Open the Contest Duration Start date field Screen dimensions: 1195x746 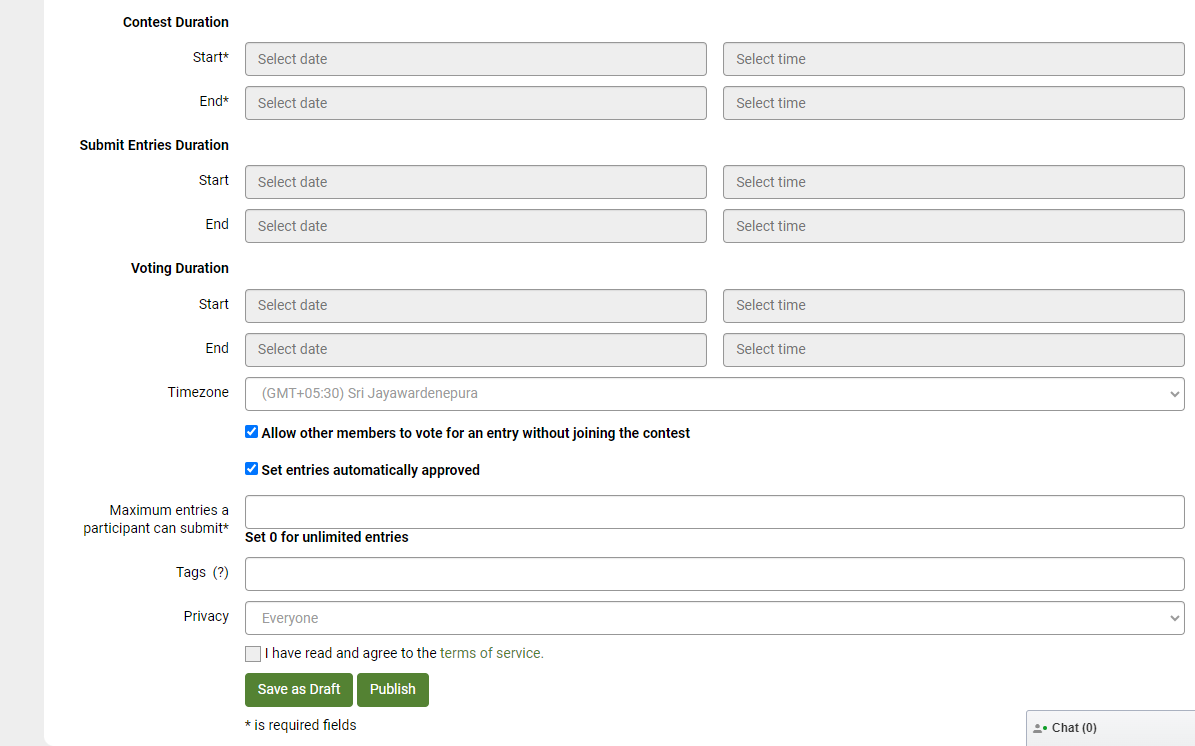475,59
